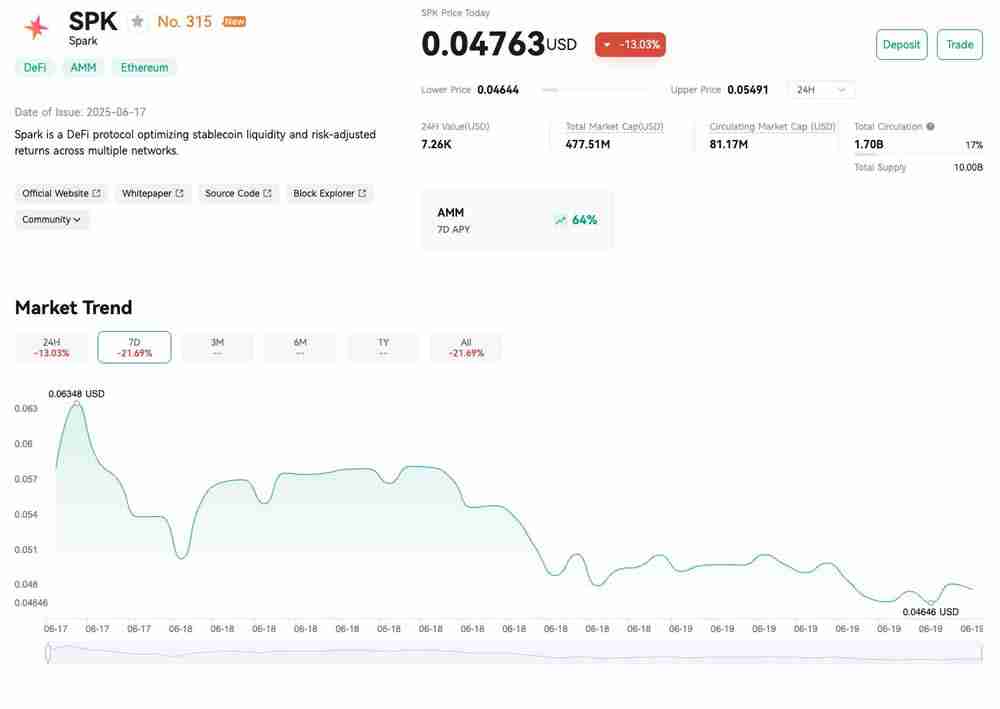Click the Source Code external link icon
Viewport: 1000px width, 709px height.
pos(268,193)
